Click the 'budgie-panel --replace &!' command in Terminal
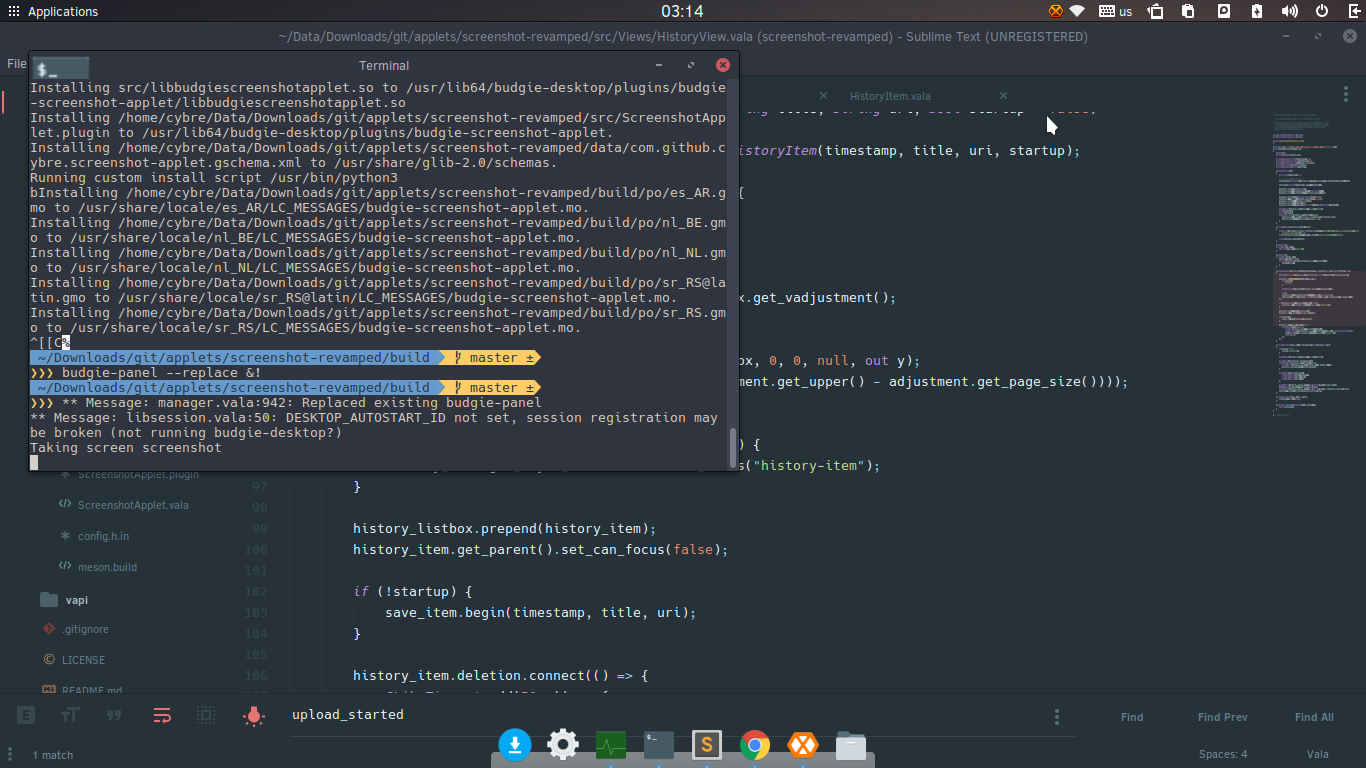Image resolution: width=1366 pixels, height=768 pixels. 162,372
